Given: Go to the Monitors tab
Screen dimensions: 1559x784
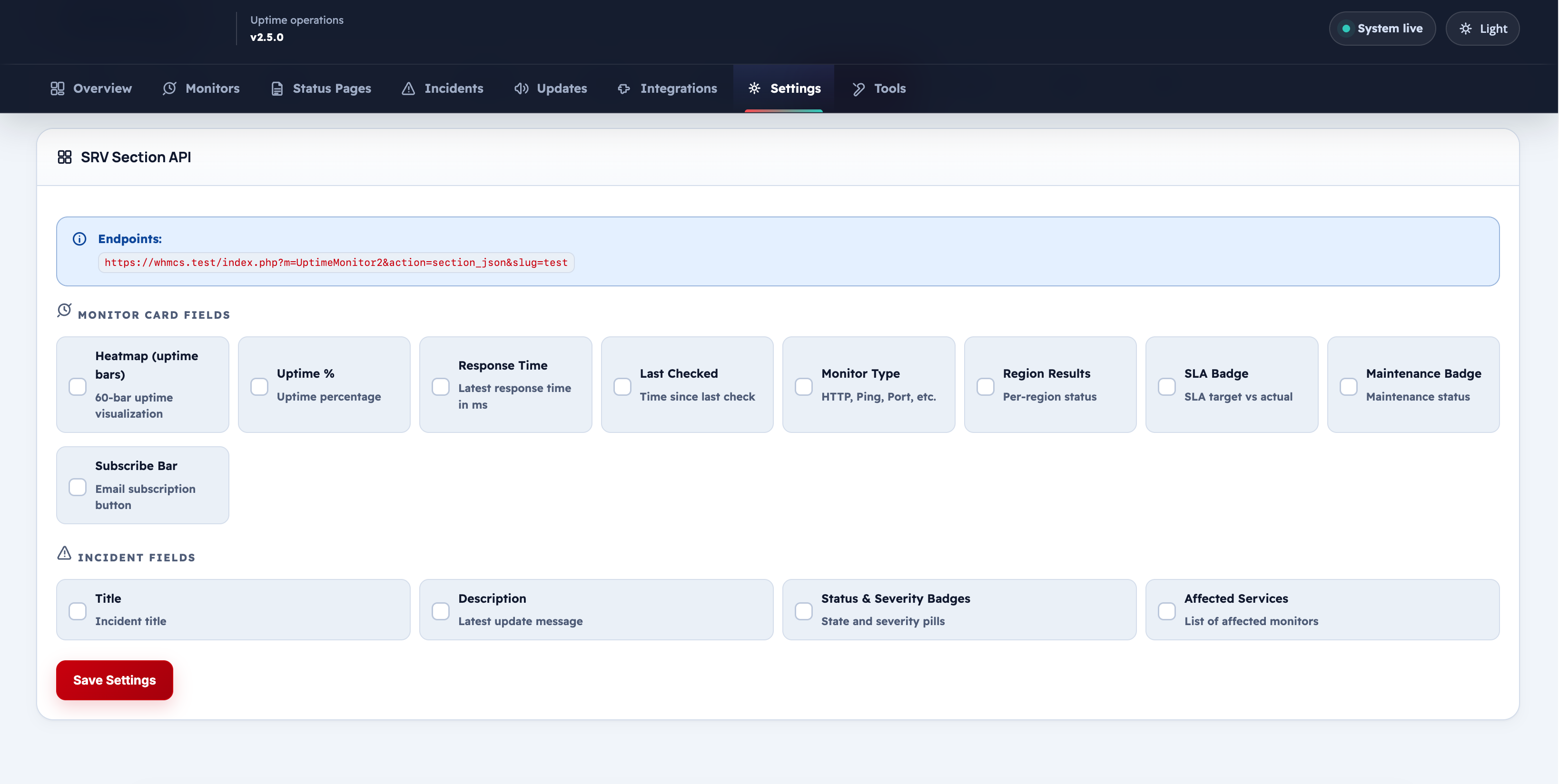Looking at the screenshot, I should tap(201, 88).
